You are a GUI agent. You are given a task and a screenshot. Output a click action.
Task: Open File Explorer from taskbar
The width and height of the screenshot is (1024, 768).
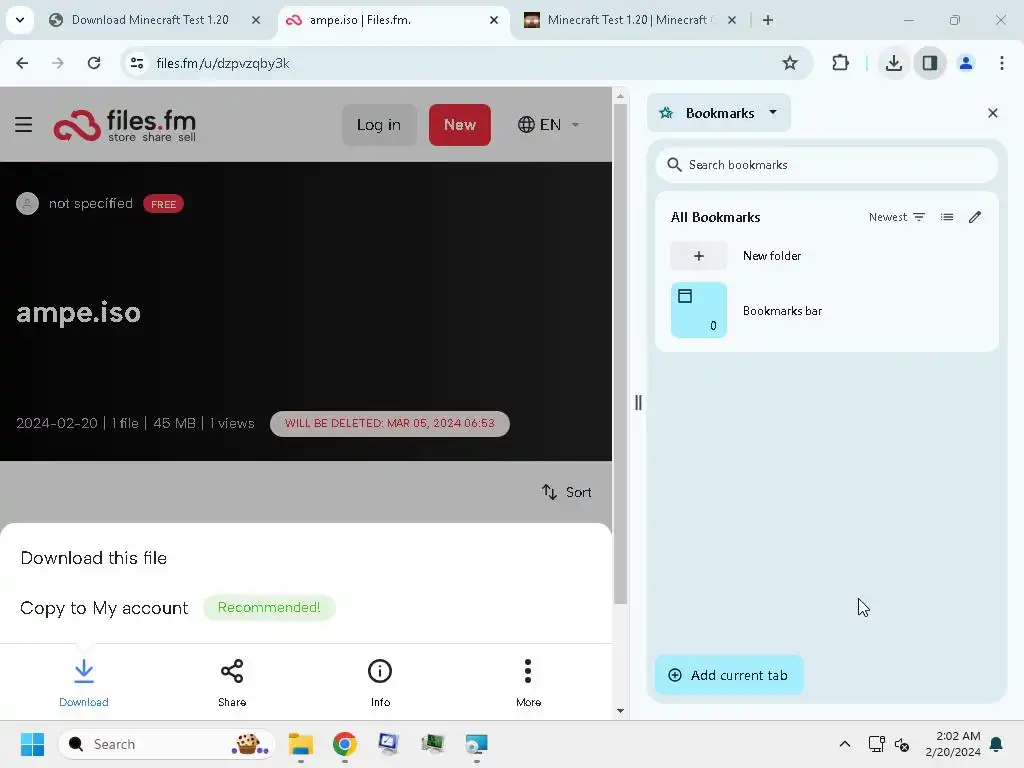point(300,744)
